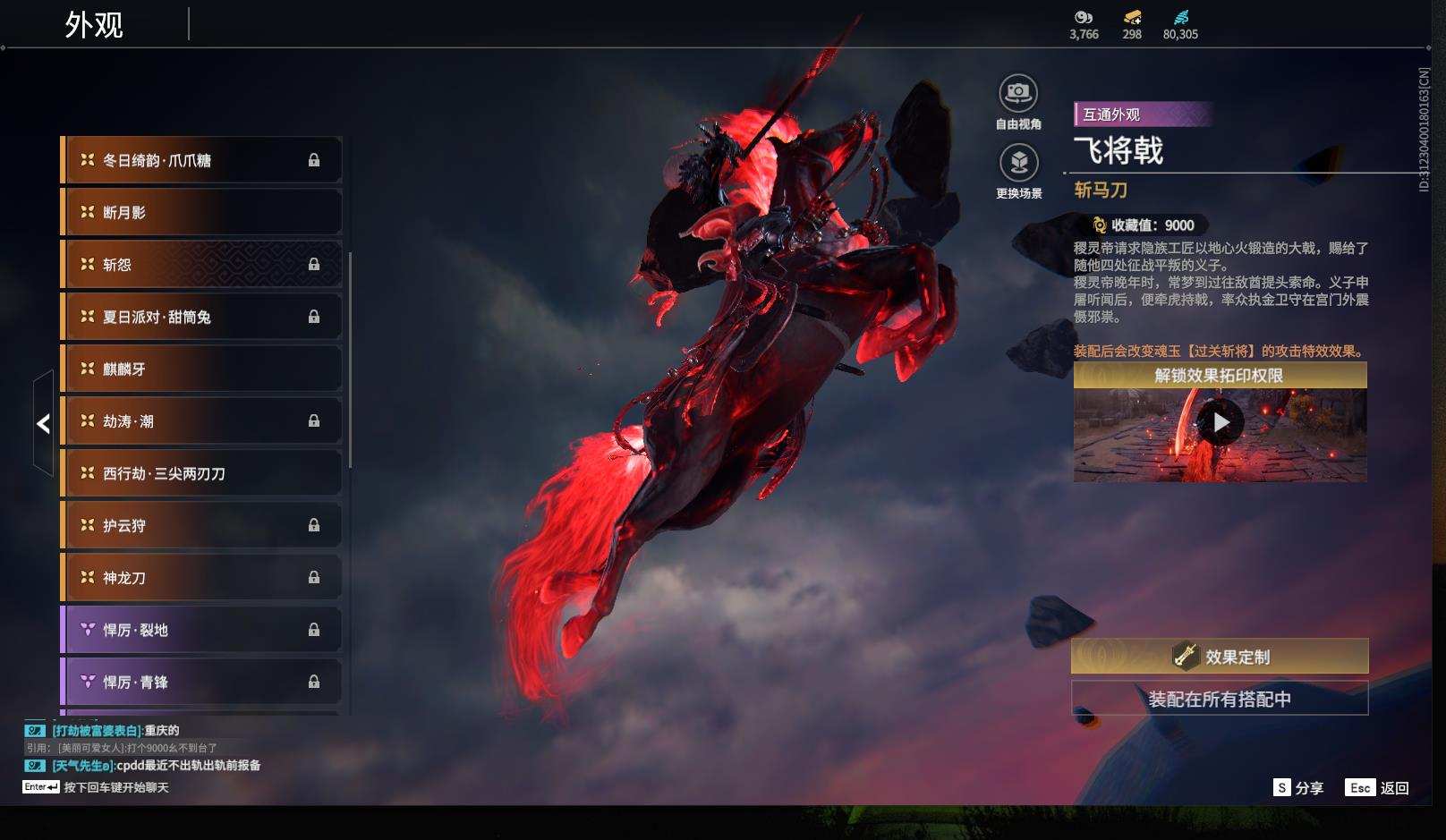
Task: Pick the 护云狩 skin entry
Action: click(201, 525)
